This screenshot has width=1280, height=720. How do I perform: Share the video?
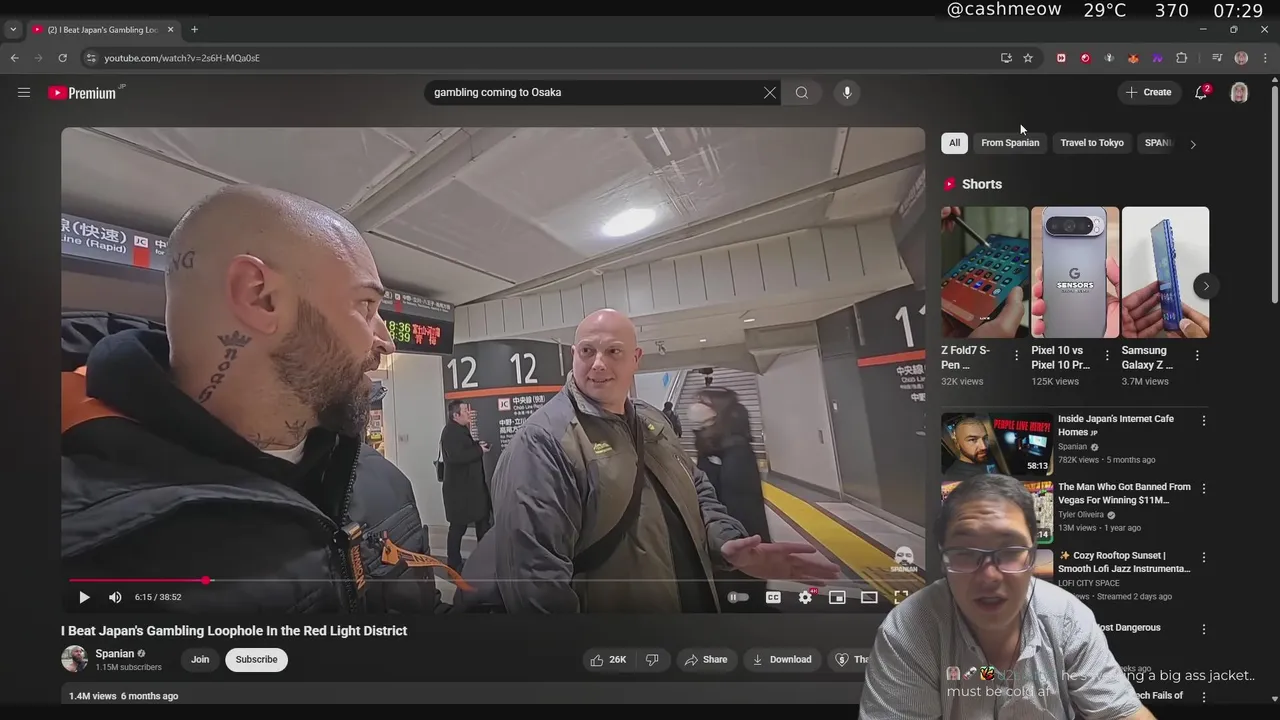coord(705,659)
